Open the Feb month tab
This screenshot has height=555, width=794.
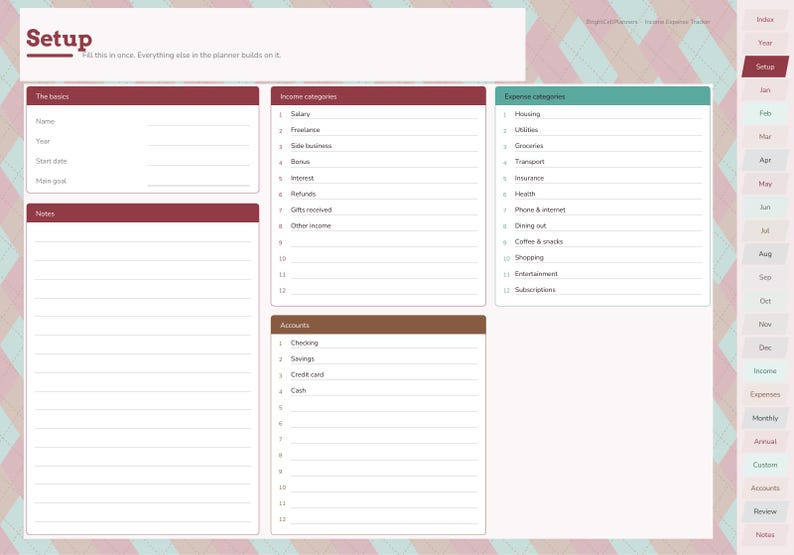(x=765, y=113)
